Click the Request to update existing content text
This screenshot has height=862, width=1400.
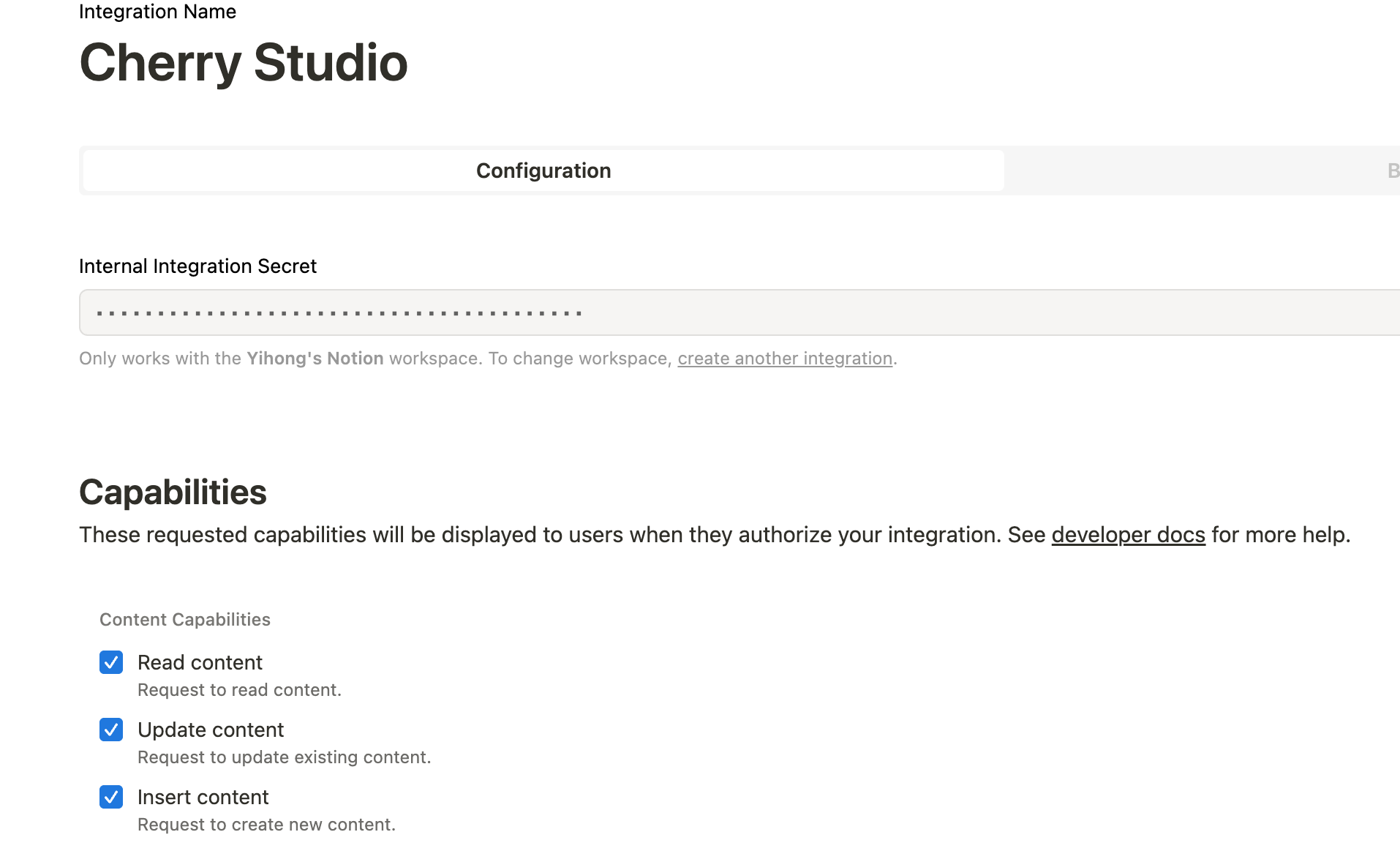285,757
